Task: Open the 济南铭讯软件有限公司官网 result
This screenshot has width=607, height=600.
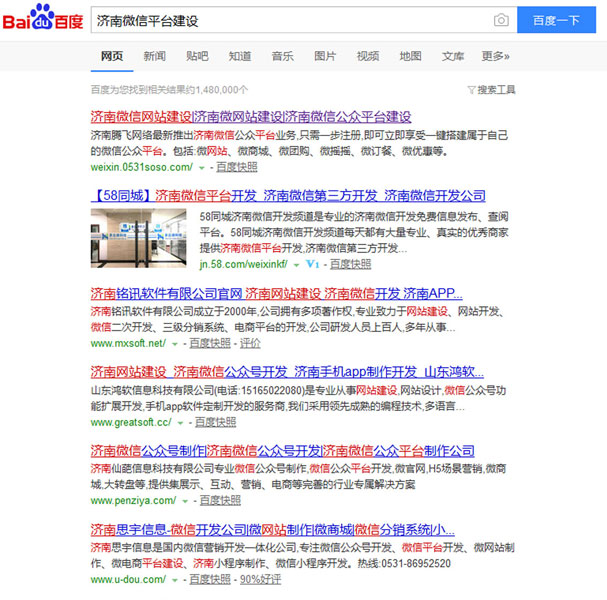Action: (x=276, y=294)
